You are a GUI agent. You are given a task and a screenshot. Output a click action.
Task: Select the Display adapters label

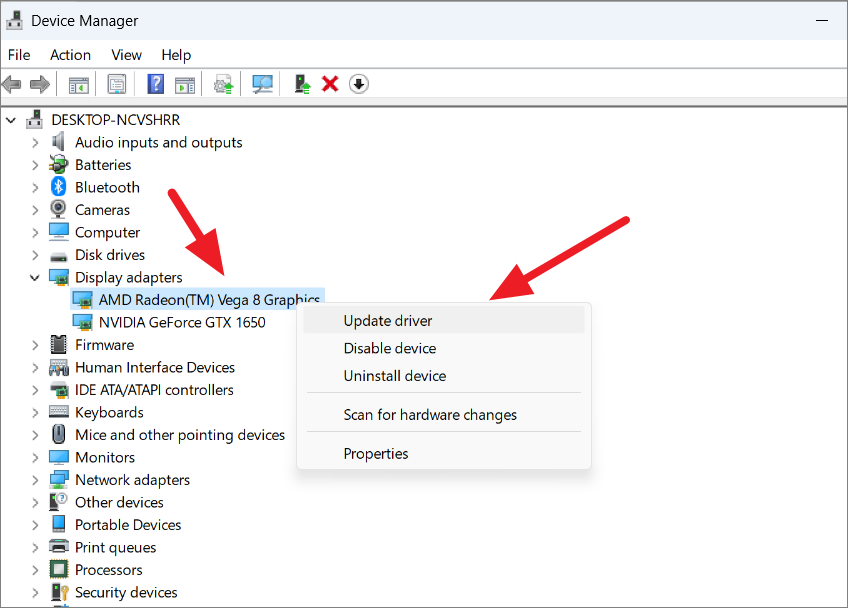(129, 277)
